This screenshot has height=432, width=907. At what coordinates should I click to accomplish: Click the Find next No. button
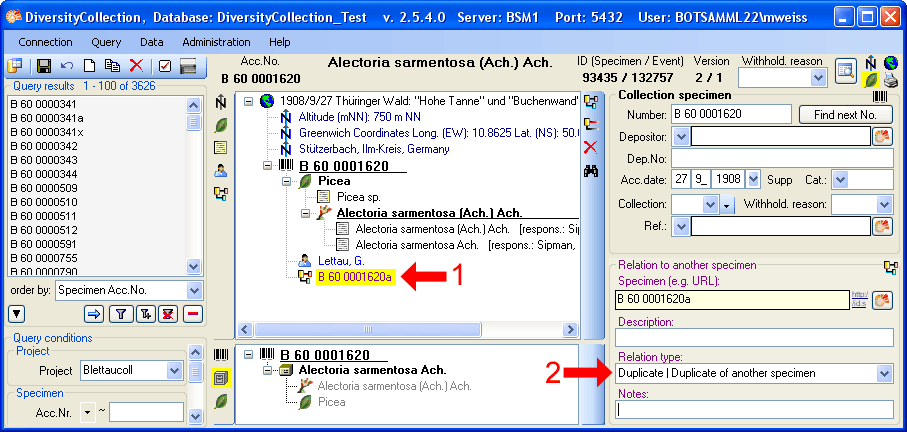(845, 114)
